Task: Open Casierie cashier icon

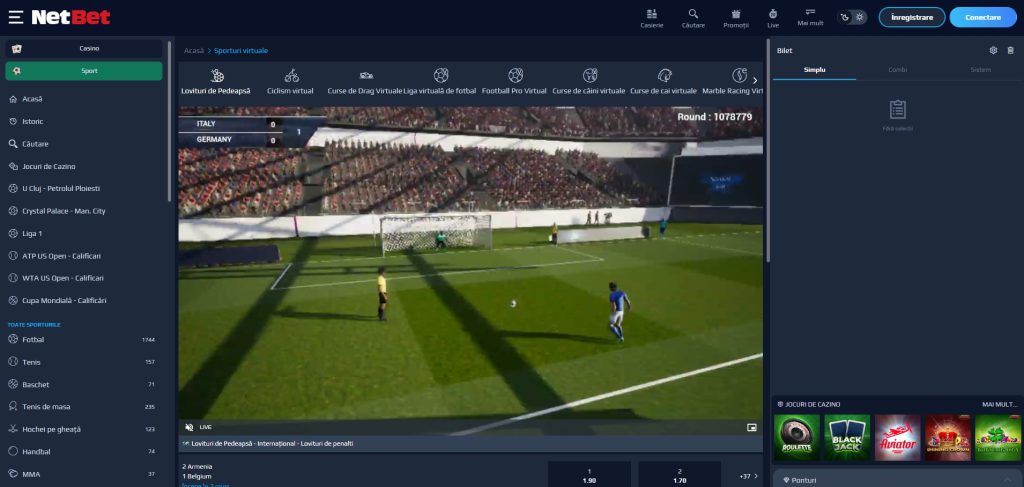Action: [651, 18]
